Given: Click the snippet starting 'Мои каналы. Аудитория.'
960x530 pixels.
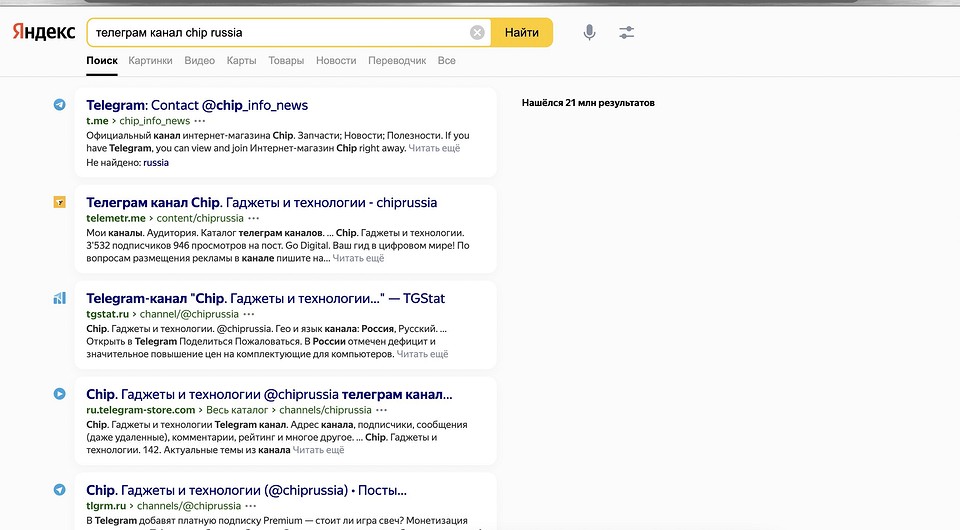Looking at the screenshot, I should [x=278, y=245].
